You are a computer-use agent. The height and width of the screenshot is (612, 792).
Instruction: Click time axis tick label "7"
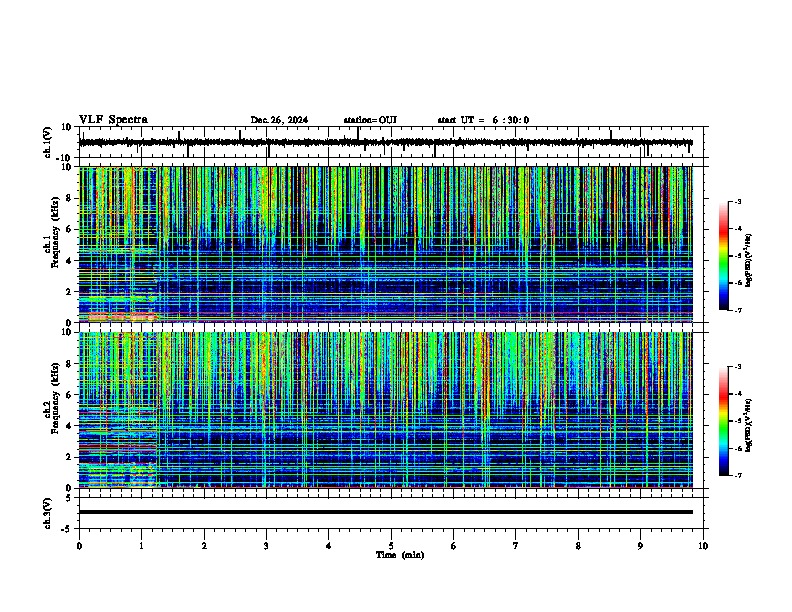pos(516,546)
